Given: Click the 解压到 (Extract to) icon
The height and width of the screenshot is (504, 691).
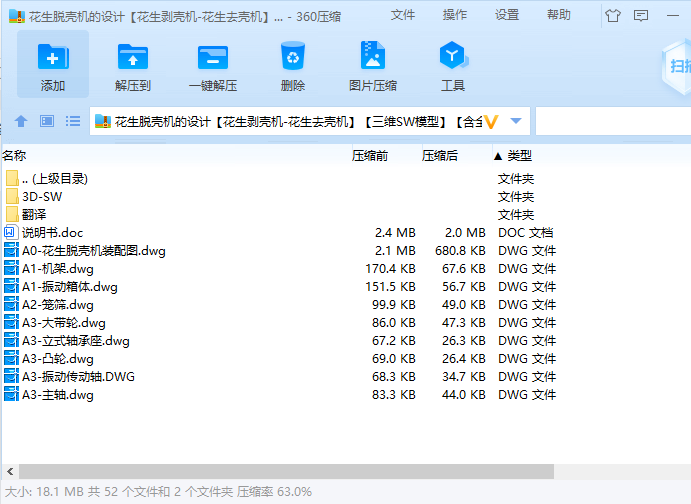Looking at the screenshot, I should pyautogui.click(x=133, y=57).
